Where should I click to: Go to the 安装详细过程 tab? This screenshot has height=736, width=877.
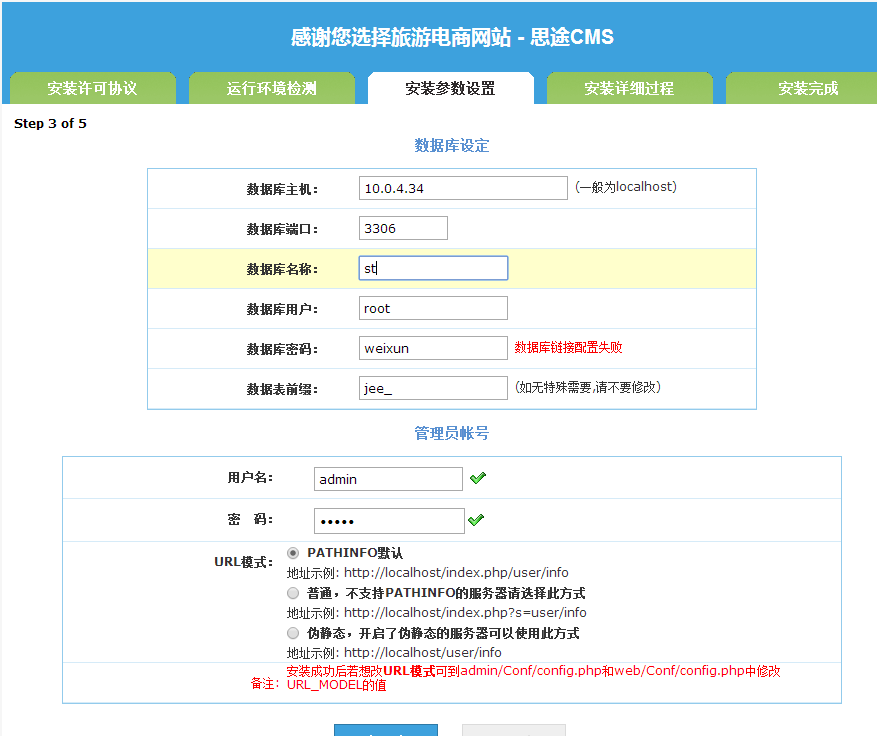630,88
